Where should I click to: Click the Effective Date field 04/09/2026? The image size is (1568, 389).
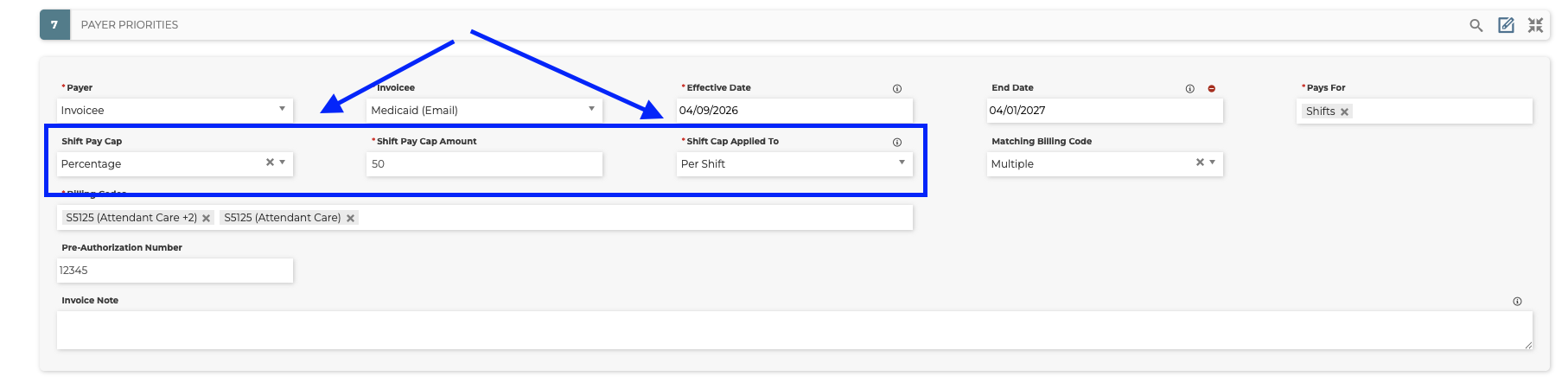tap(794, 111)
